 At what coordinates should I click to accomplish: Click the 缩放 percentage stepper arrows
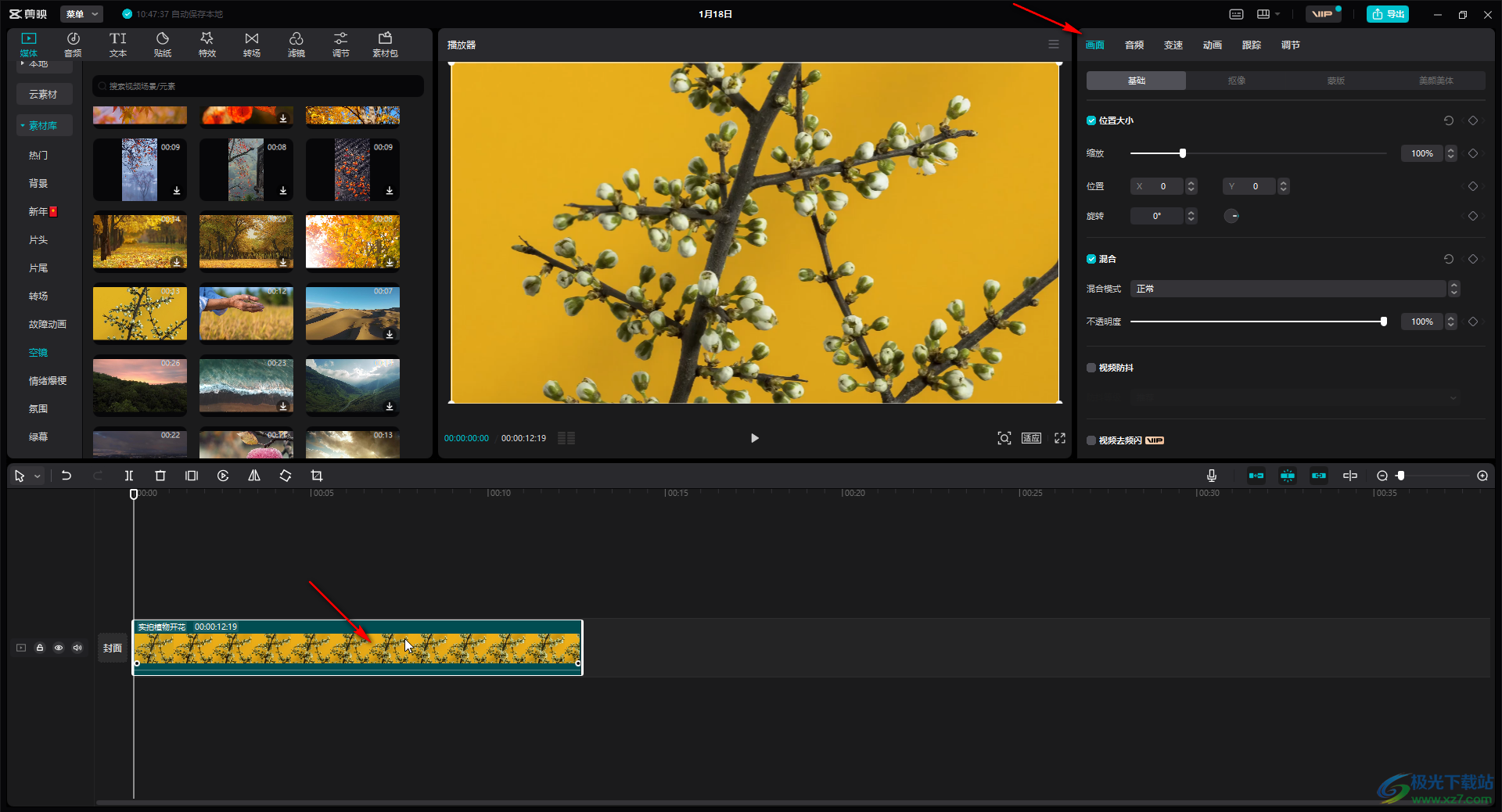[1451, 153]
